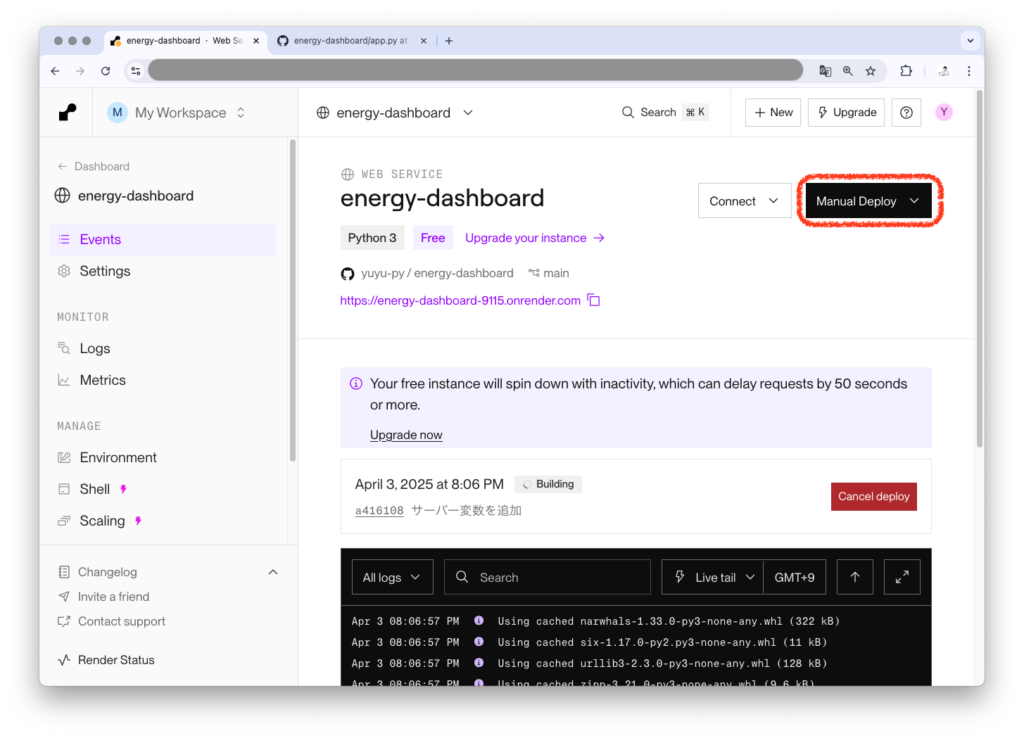Open Logs in the sidebar
Screen dimensions: 1024x738
163,348
